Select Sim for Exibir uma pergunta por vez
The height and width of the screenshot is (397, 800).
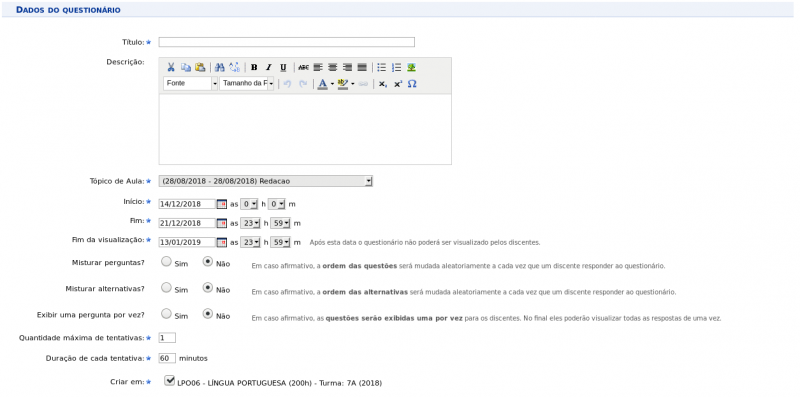coord(166,314)
